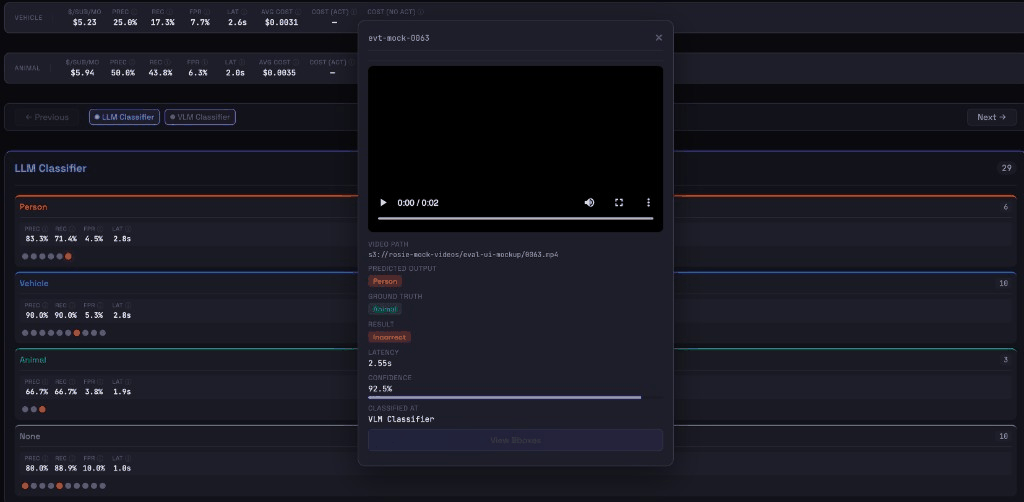Click the 83.3% precision value
The height and width of the screenshot is (502, 1024).
37,239
